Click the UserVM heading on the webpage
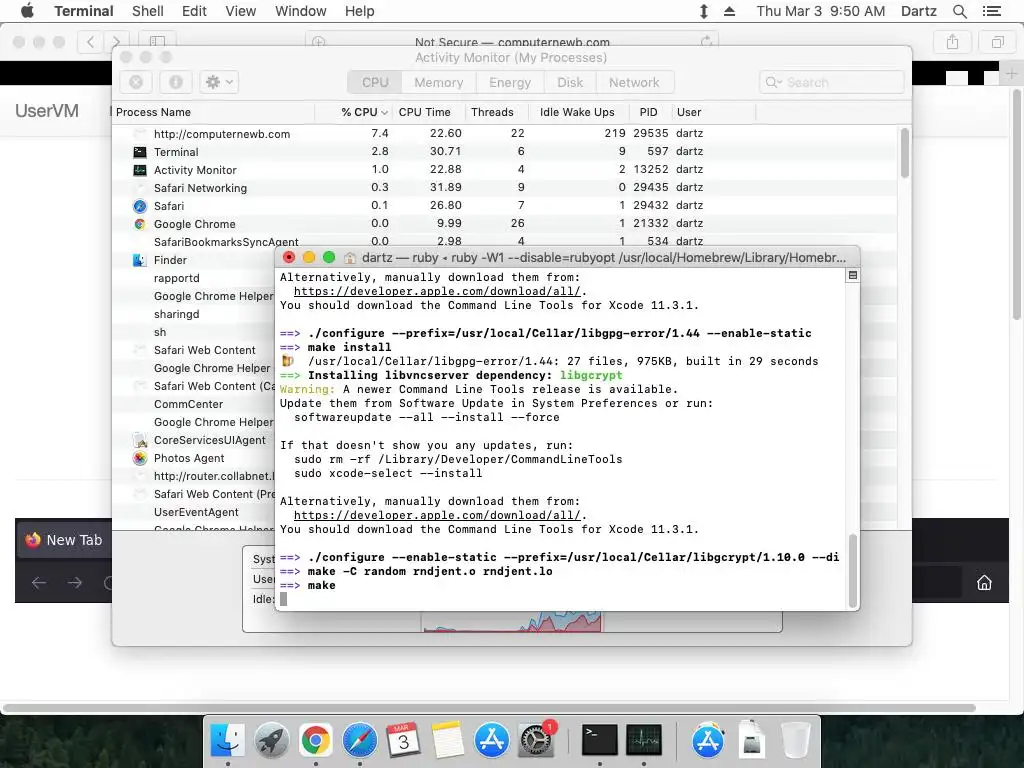The height and width of the screenshot is (768, 1024). click(47, 110)
